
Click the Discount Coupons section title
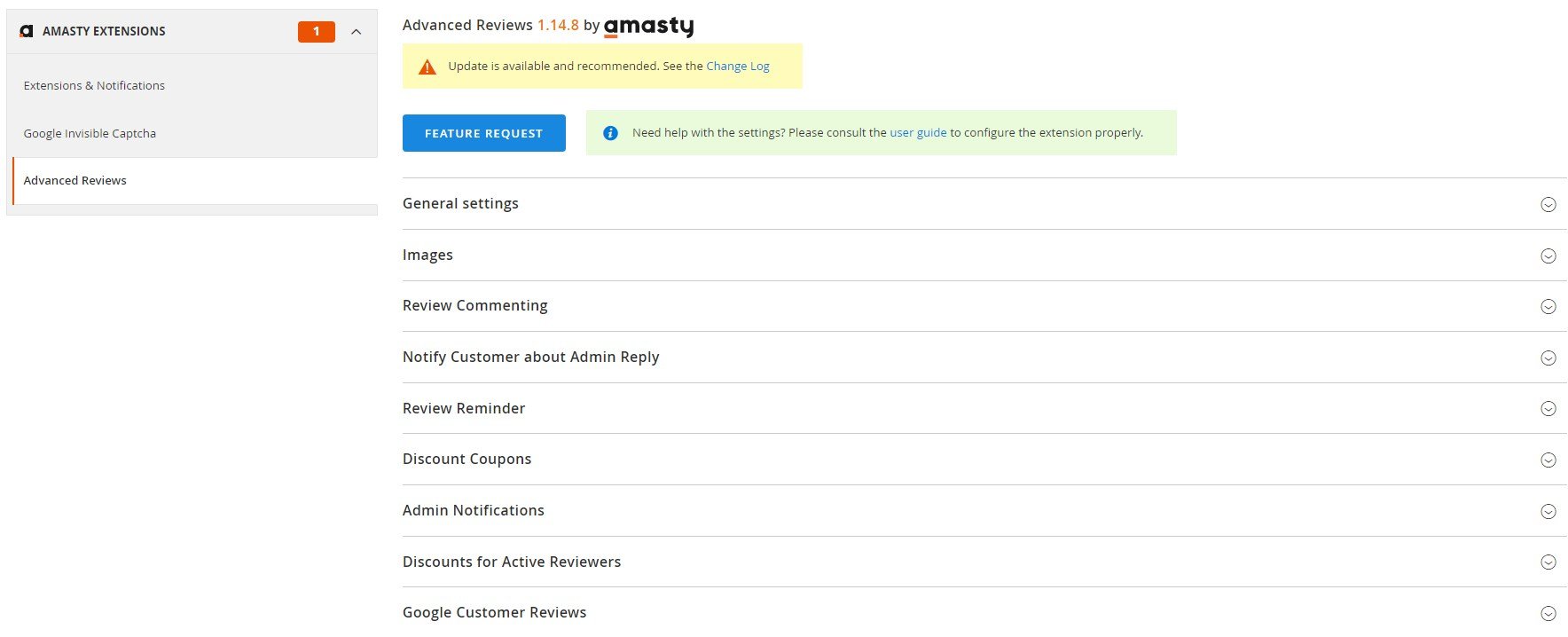(466, 459)
